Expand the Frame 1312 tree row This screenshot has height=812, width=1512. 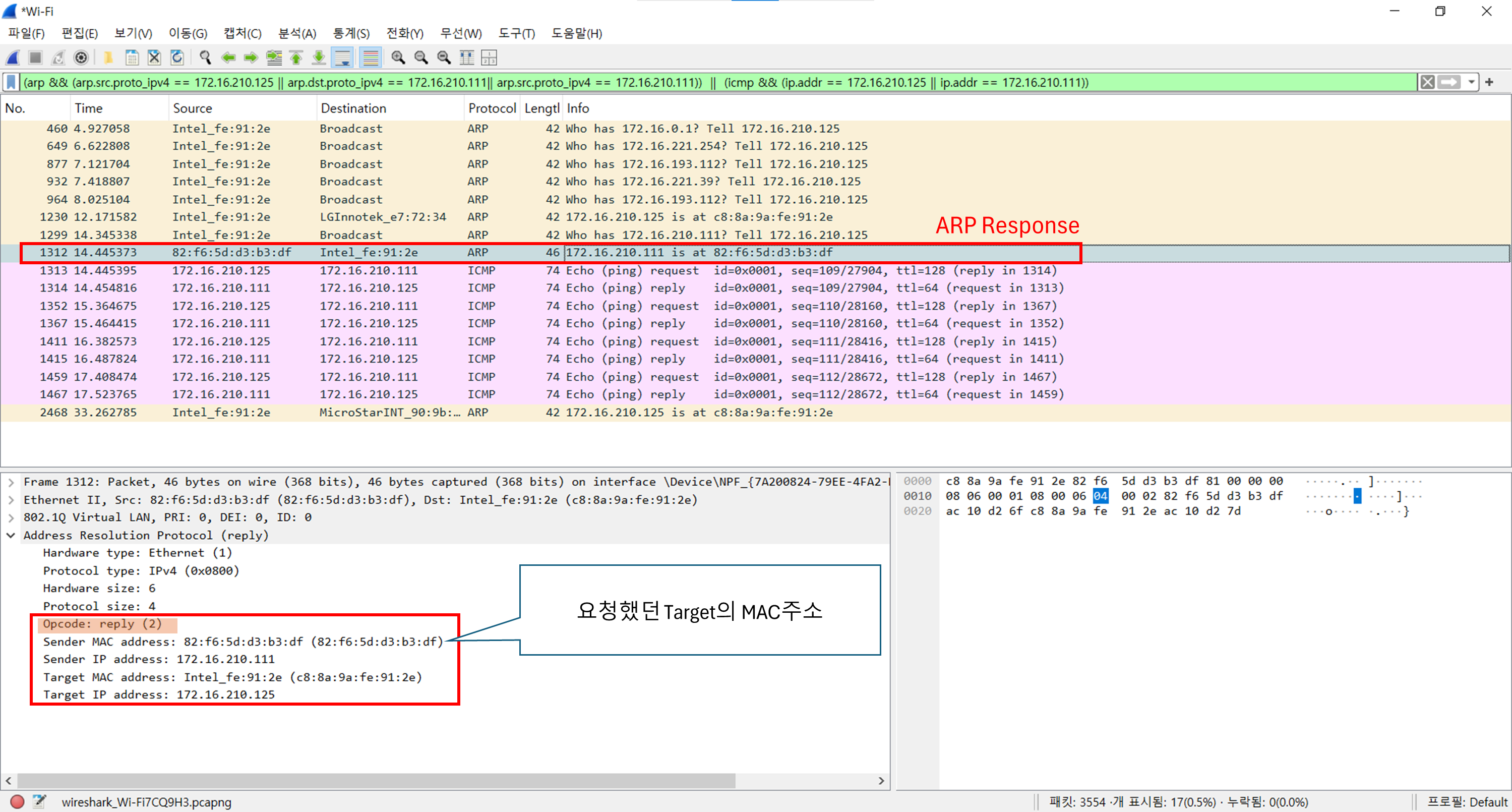pyautogui.click(x=11, y=482)
